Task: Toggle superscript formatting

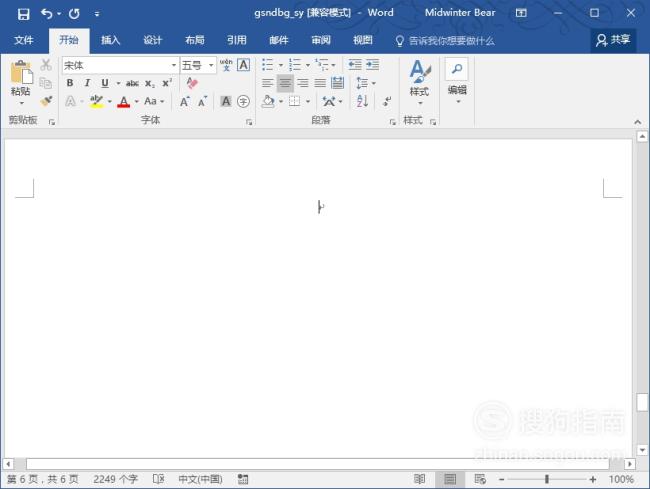Action: click(x=167, y=83)
